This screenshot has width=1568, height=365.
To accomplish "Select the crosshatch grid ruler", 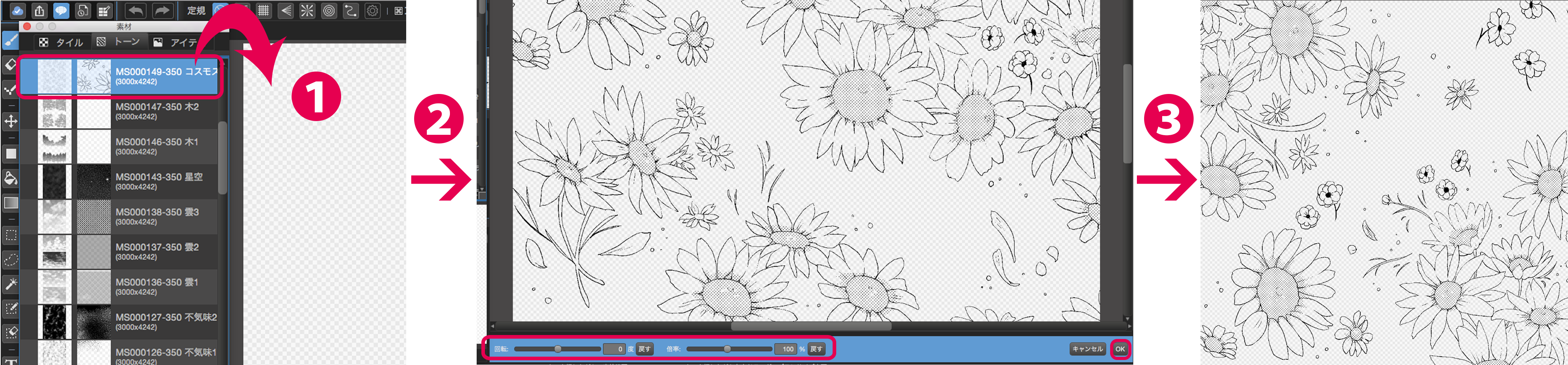I will click(263, 10).
